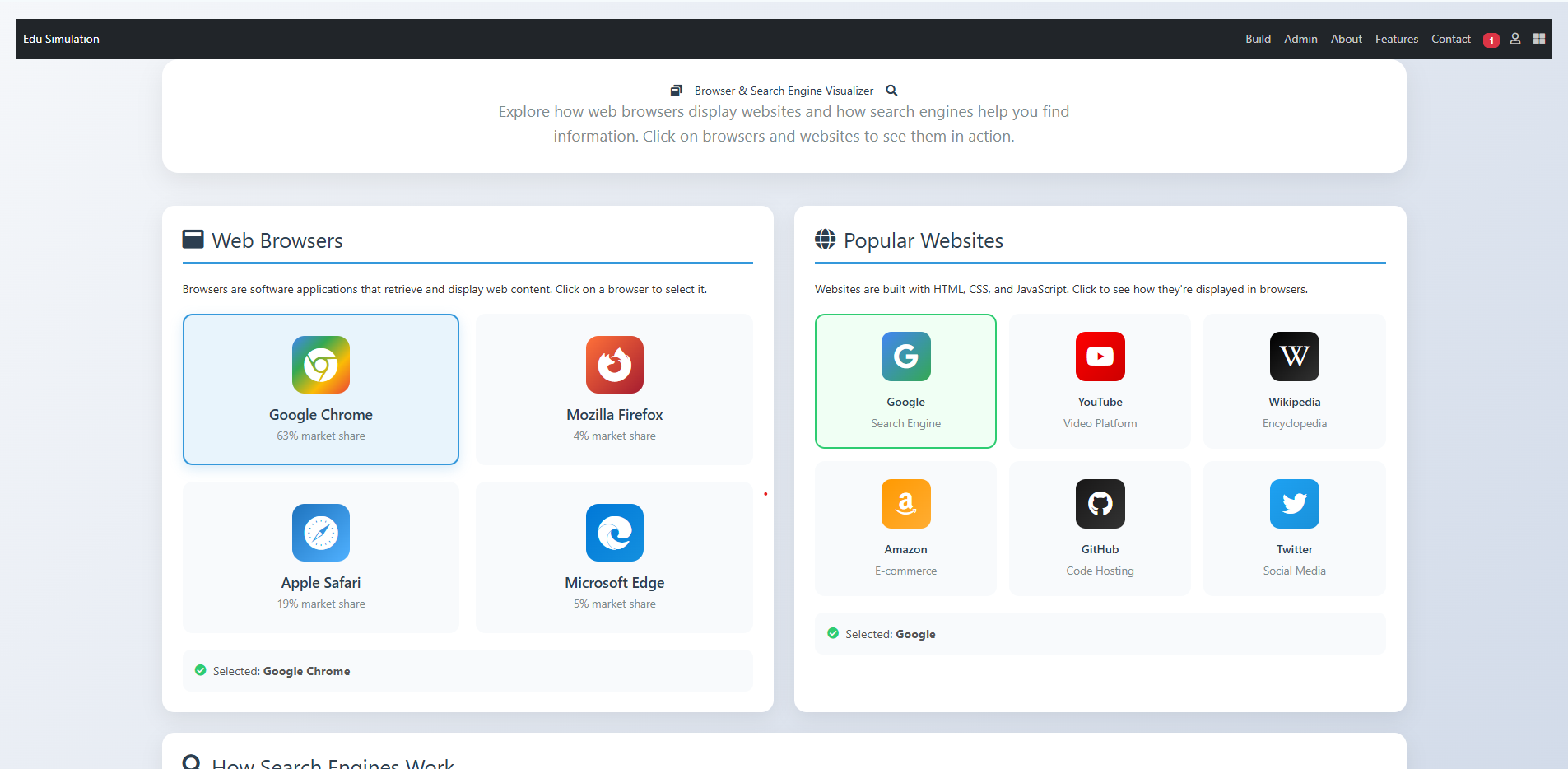Open the user profile icon in navbar

click(1515, 39)
